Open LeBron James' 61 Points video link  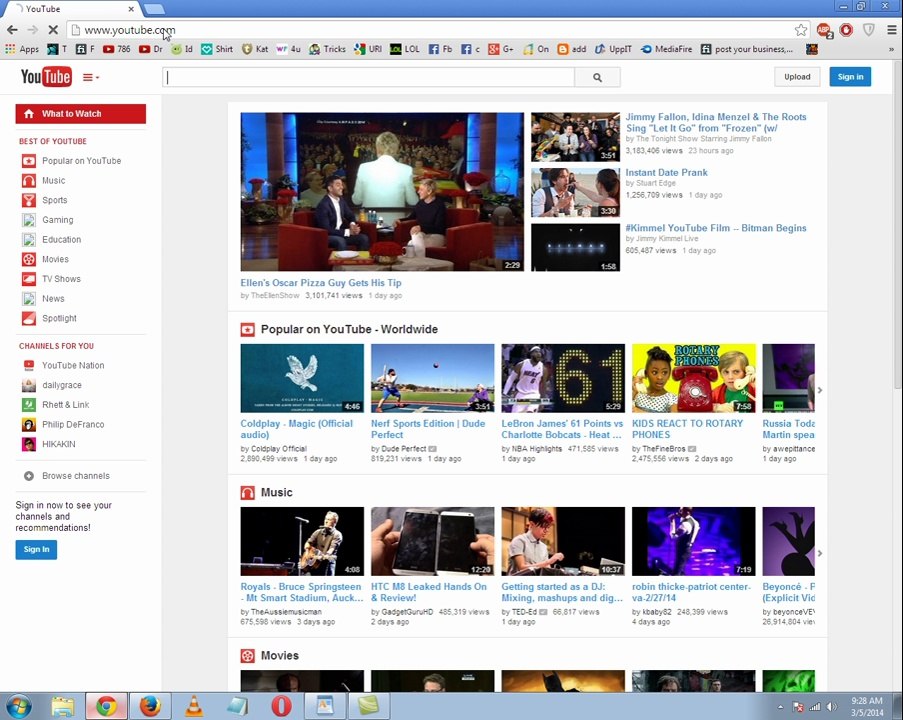(x=562, y=429)
